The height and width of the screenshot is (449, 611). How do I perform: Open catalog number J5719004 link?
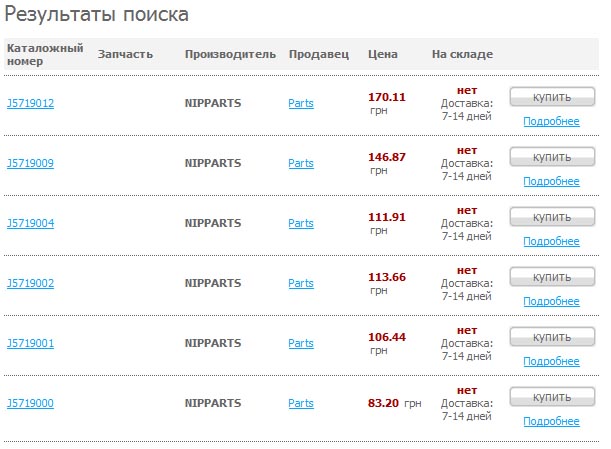pos(30,223)
